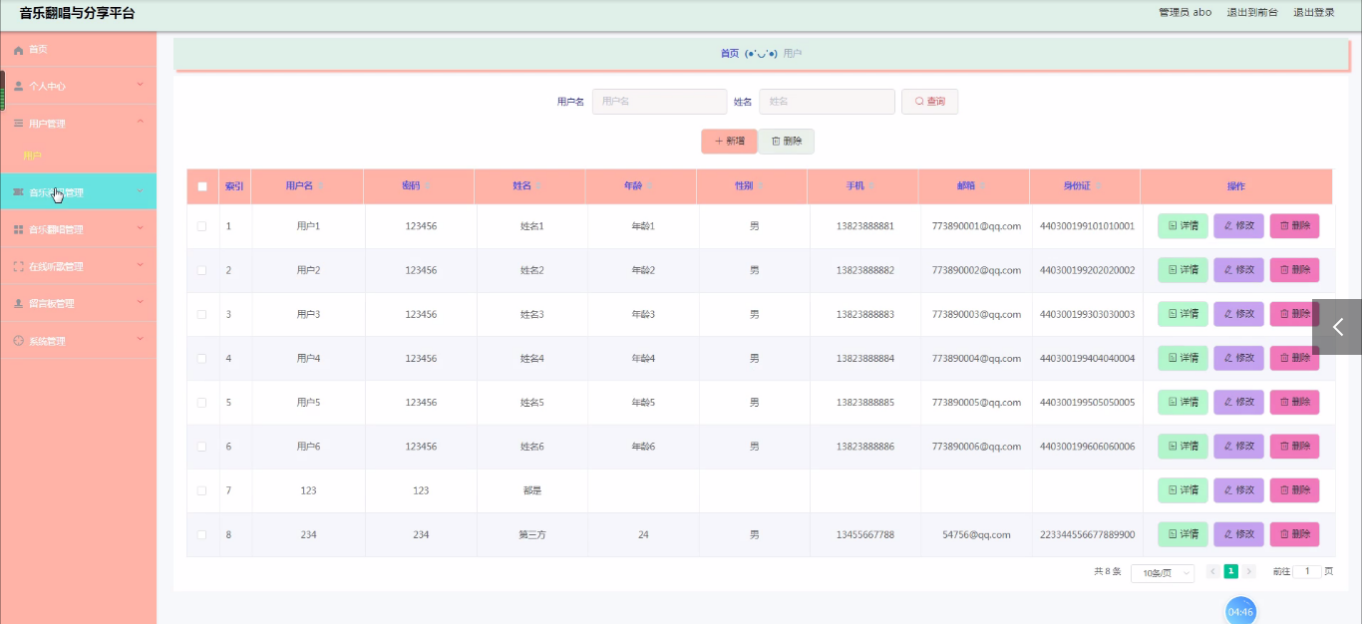Expand the 个人中心 menu chevron
Viewport: 1362px width, 624px height.
click(140, 85)
